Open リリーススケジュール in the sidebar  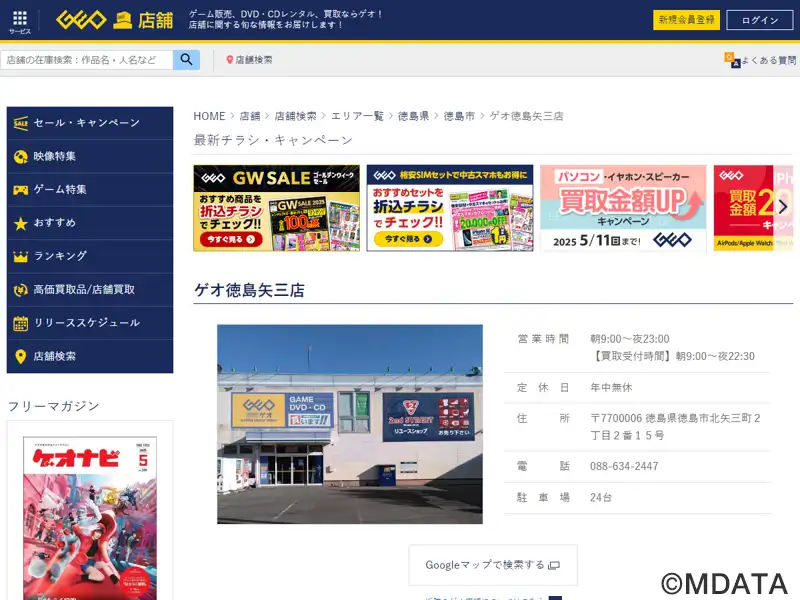tap(90, 323)
